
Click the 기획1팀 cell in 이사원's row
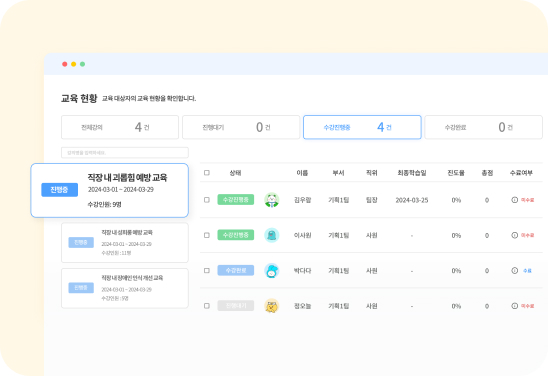click(338, 235)
